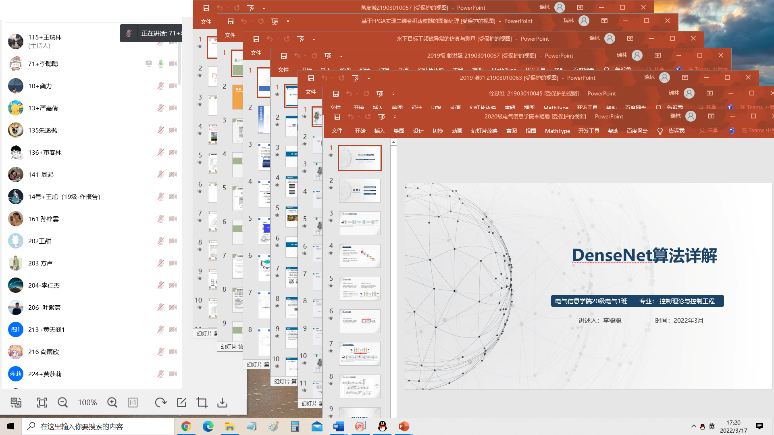Select slide 2 thumbnail in front window
The height and width of the screenshot is (435, 774).
pyautogui.click(x=360, y=189)
